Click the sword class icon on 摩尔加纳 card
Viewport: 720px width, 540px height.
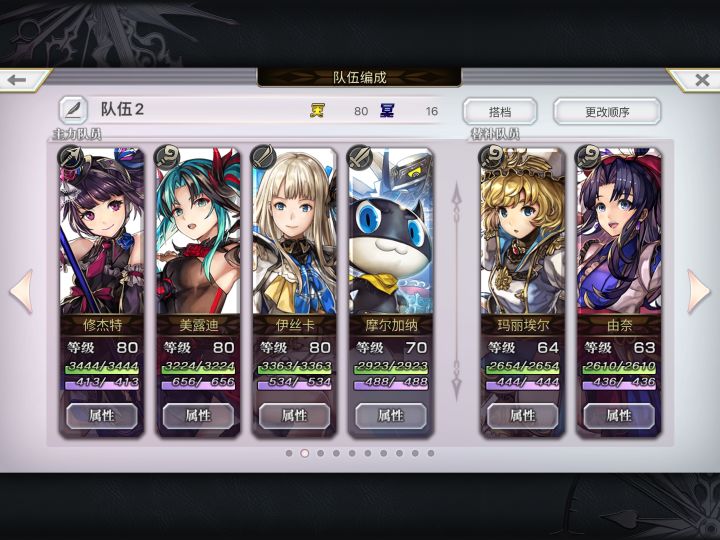tap(360, 157)
